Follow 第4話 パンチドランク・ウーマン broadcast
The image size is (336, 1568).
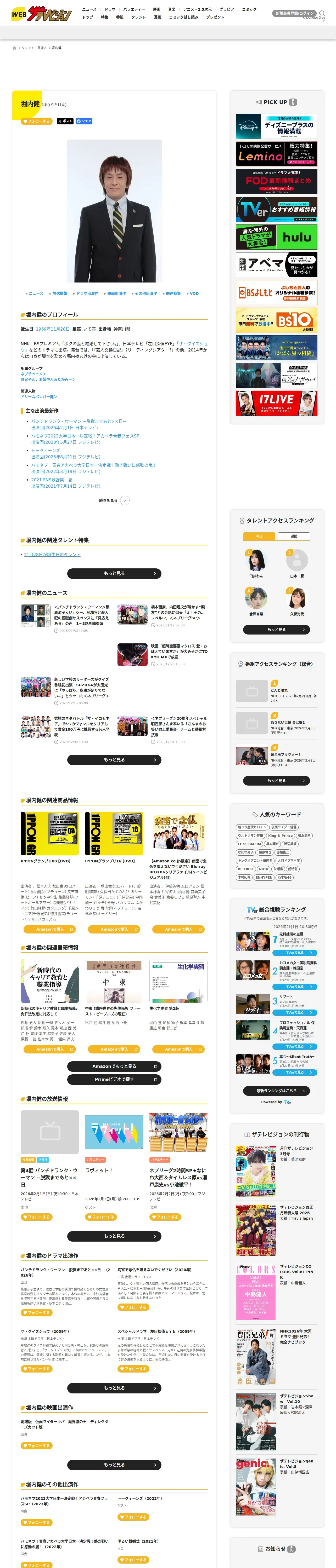pyautogui.click(x=37, y=1217)
